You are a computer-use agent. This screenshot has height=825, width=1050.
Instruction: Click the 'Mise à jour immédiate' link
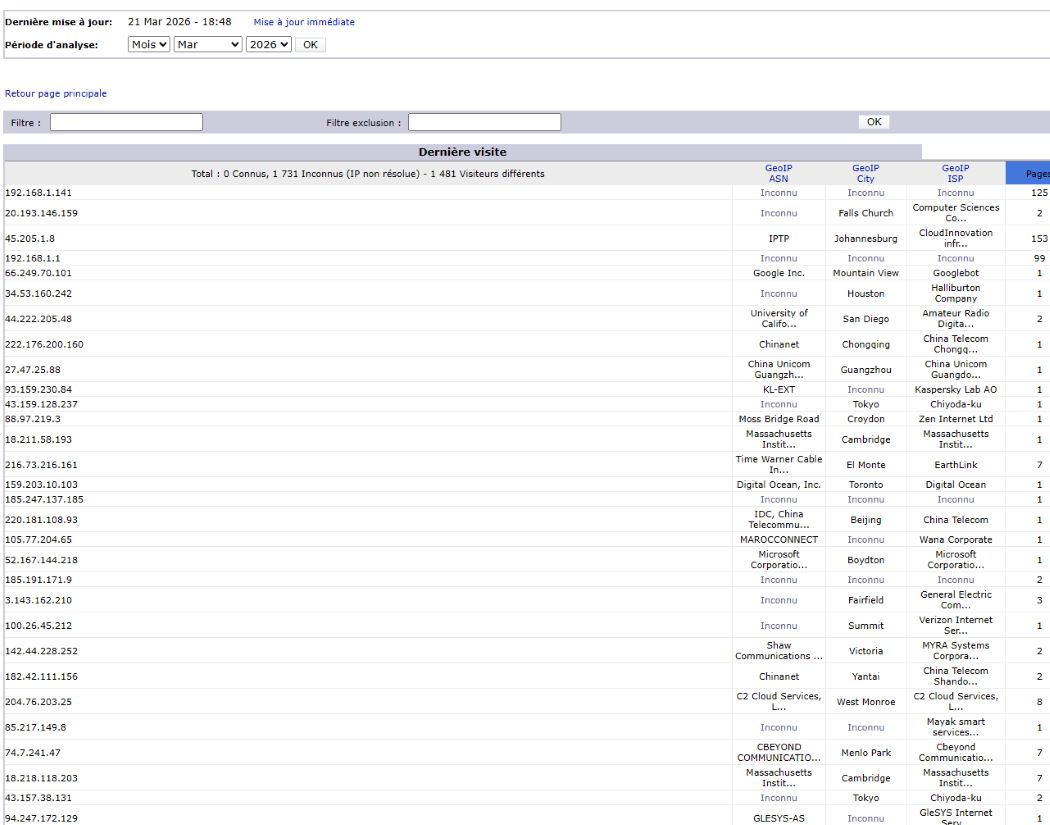304,22
